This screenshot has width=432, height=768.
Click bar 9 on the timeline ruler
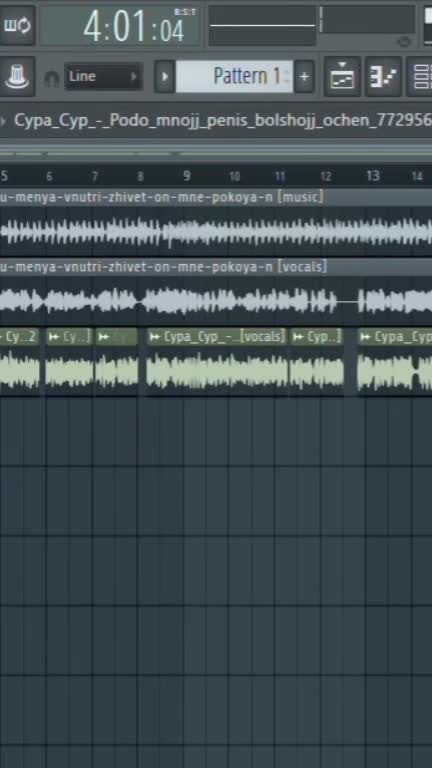[186, 176]
